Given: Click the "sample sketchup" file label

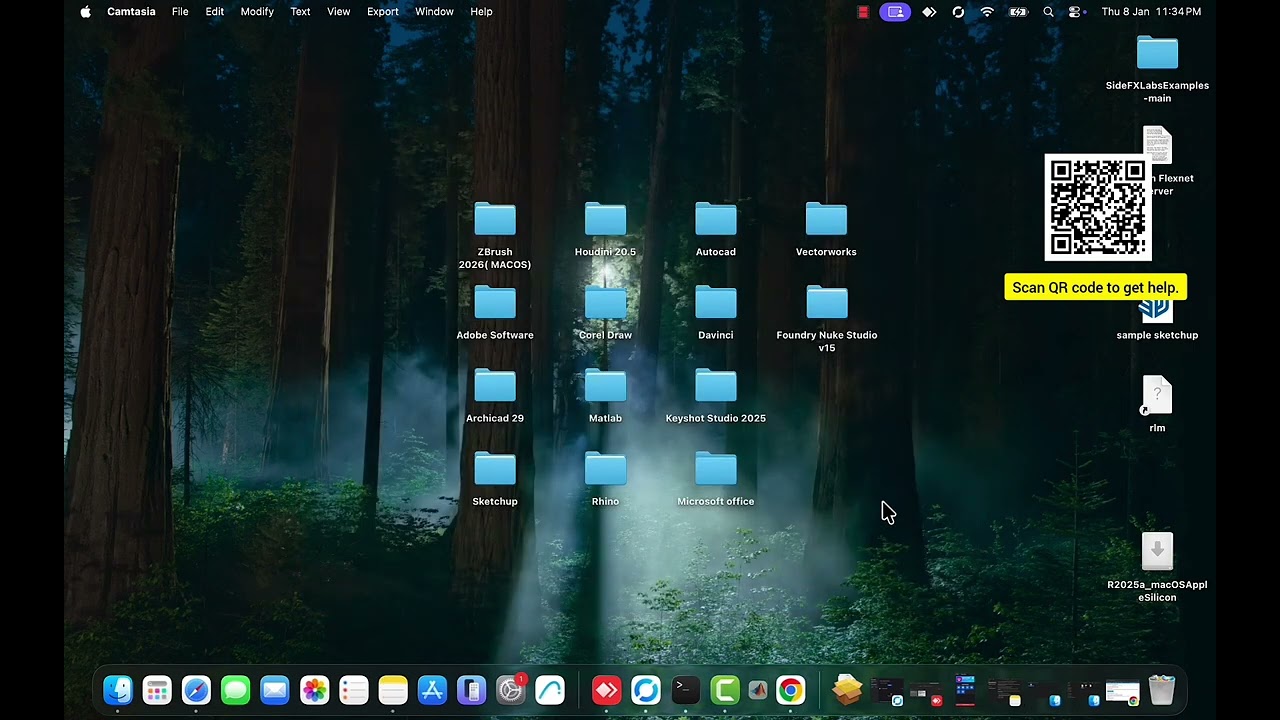Looking at the screenshot, I should (1157, 335).
